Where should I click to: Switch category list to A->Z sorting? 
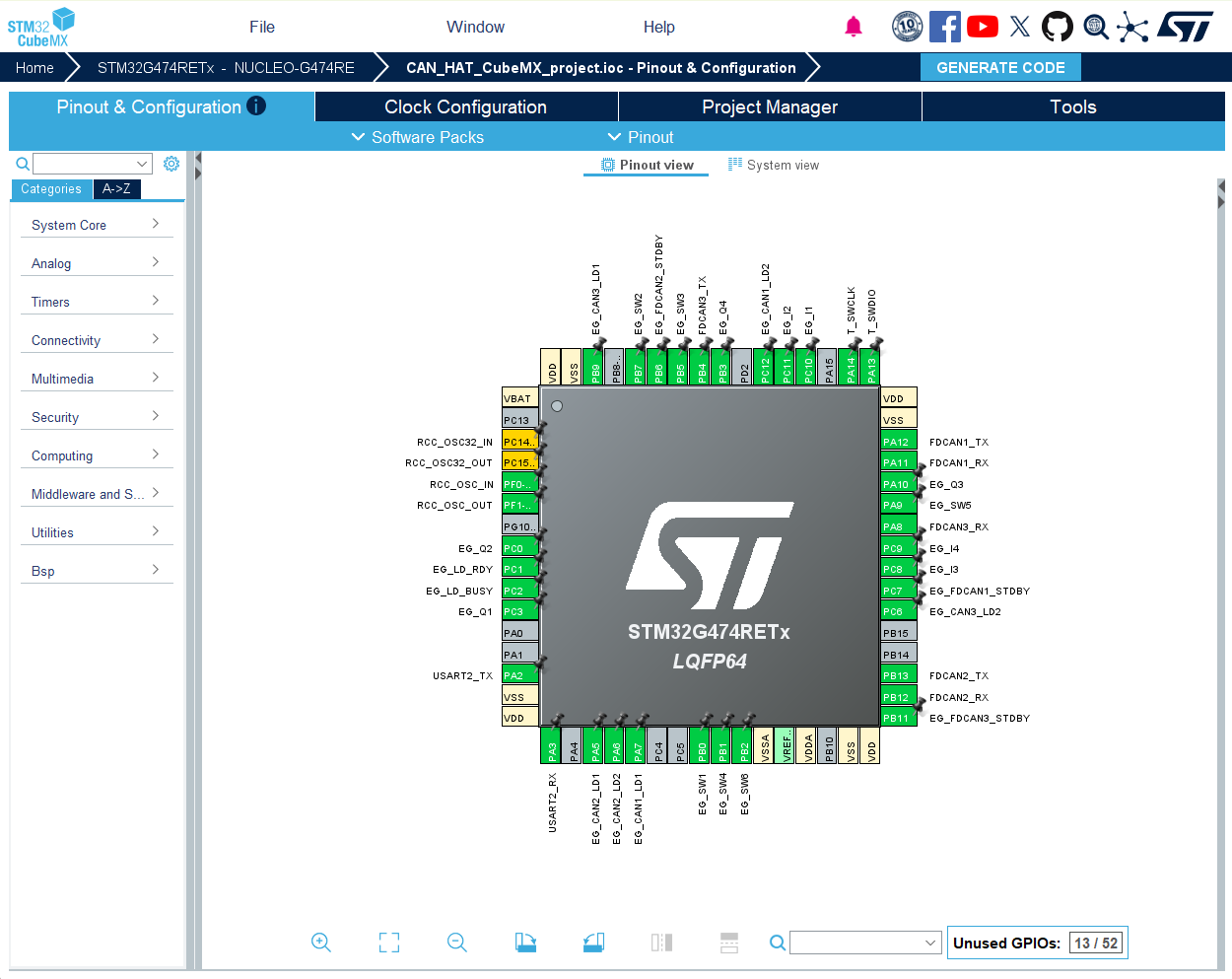pyautogui.click(x=116, y=188)
